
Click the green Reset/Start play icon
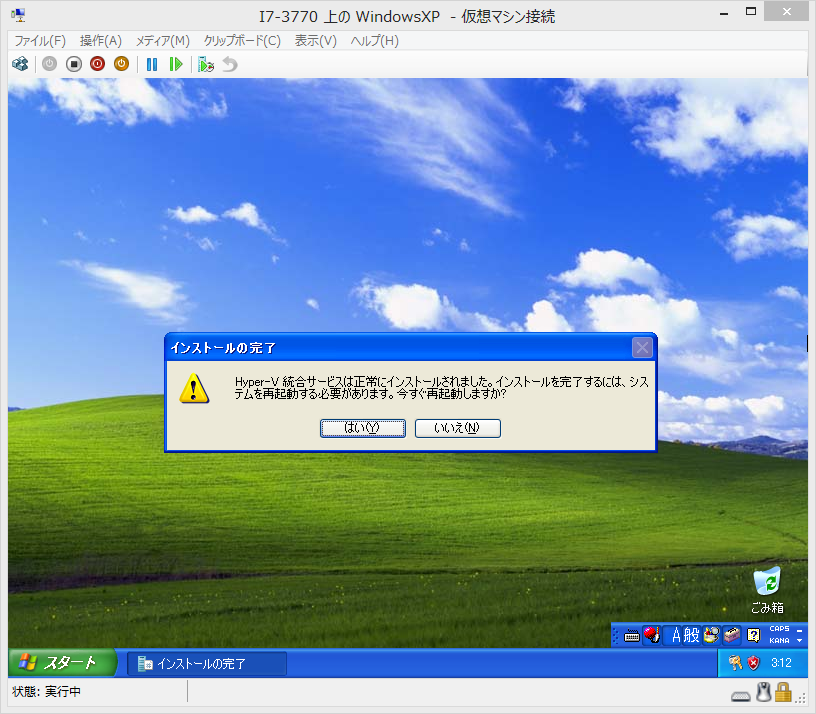click(176, 64)
